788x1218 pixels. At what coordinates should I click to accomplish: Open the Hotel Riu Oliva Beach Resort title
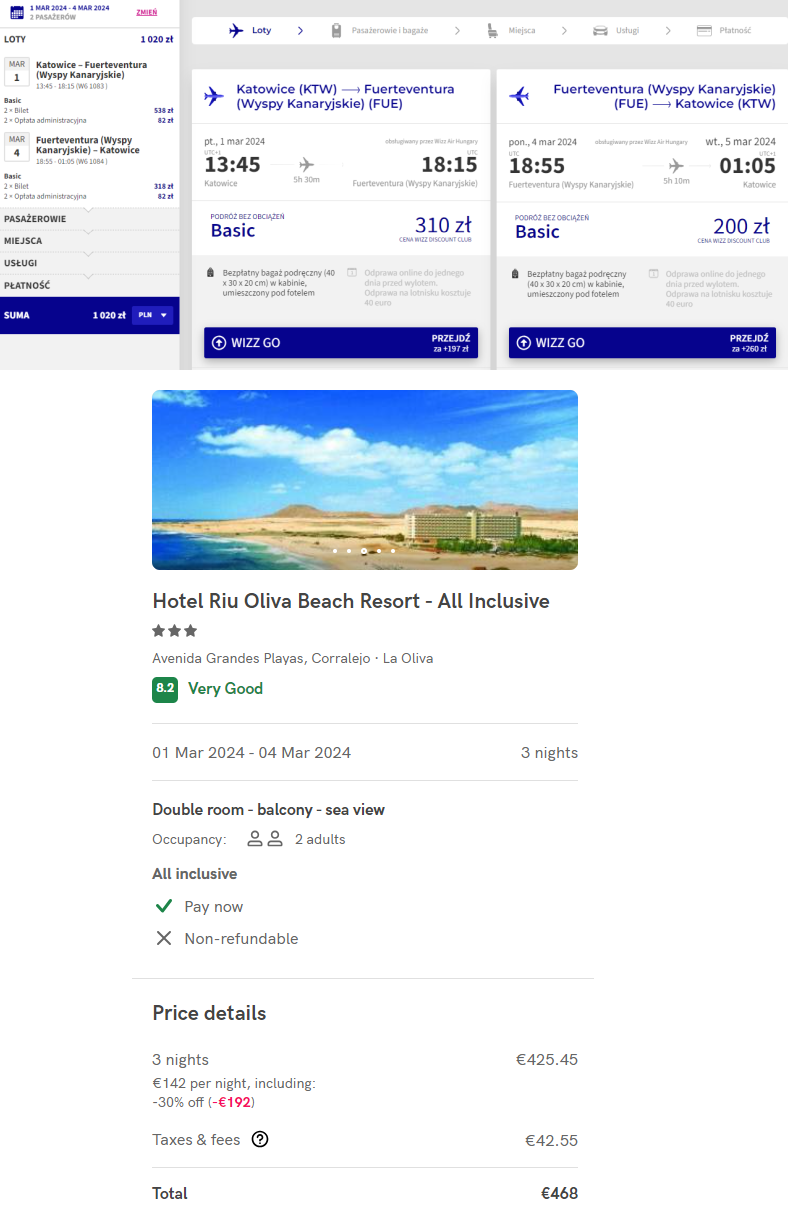click(x=351, y=601)
